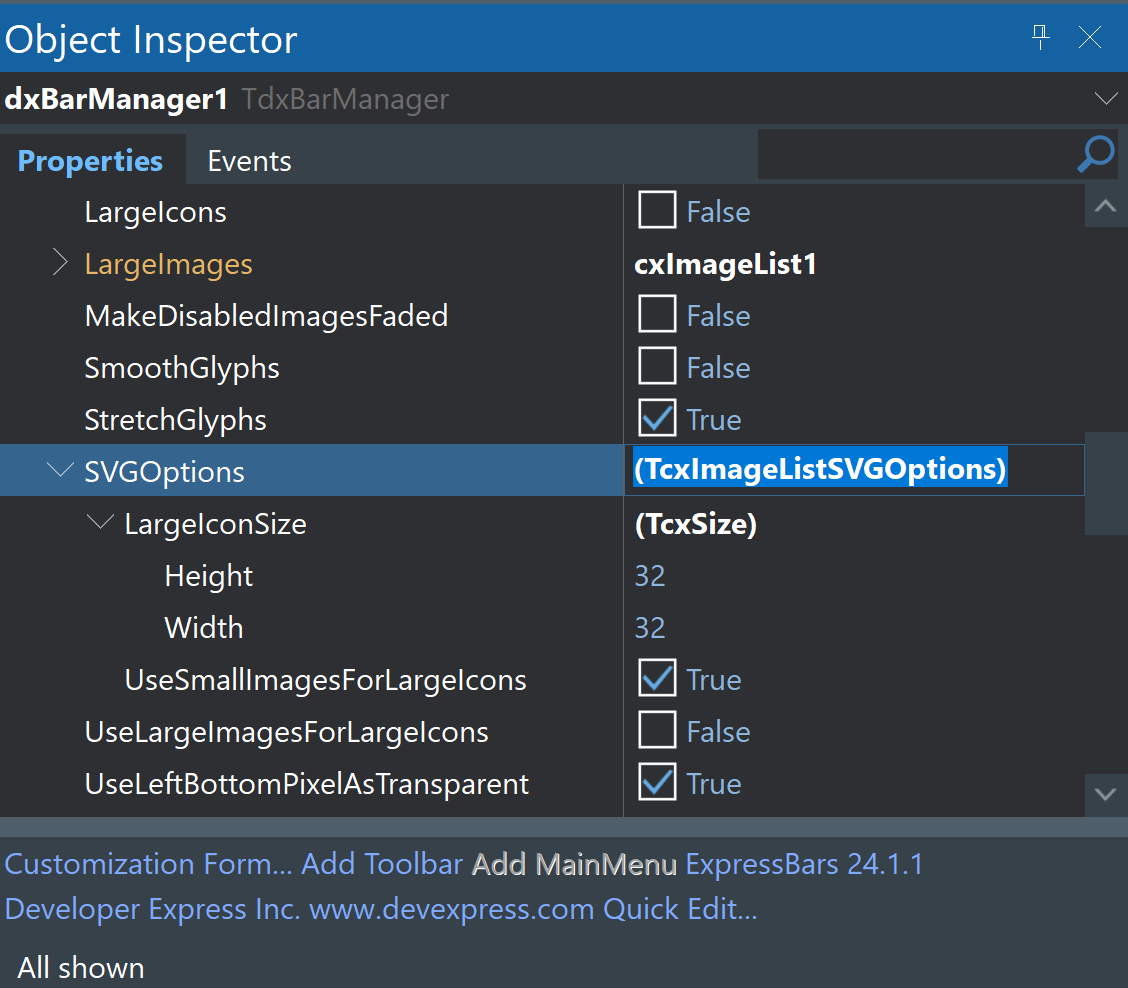Click the search magnifier icon

click(x=1095, y=155)
